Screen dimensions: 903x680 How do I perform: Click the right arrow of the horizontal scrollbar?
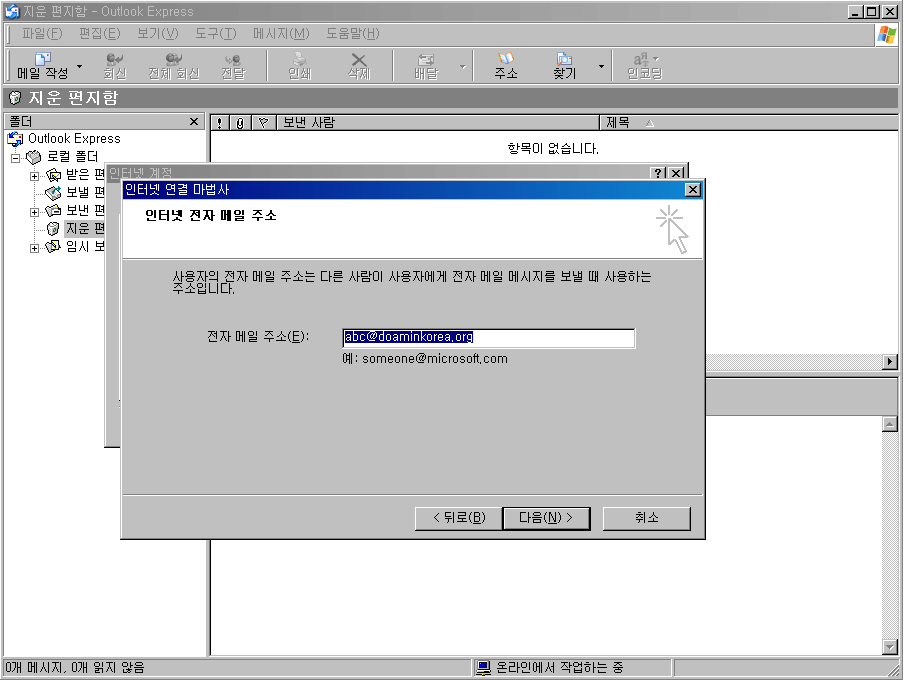890,362
